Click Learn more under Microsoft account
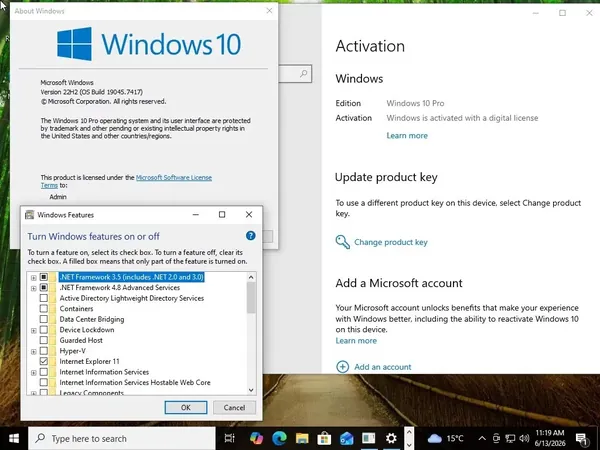Image resolution: width=600 pixels, height=450 pixels. (356, 341)
